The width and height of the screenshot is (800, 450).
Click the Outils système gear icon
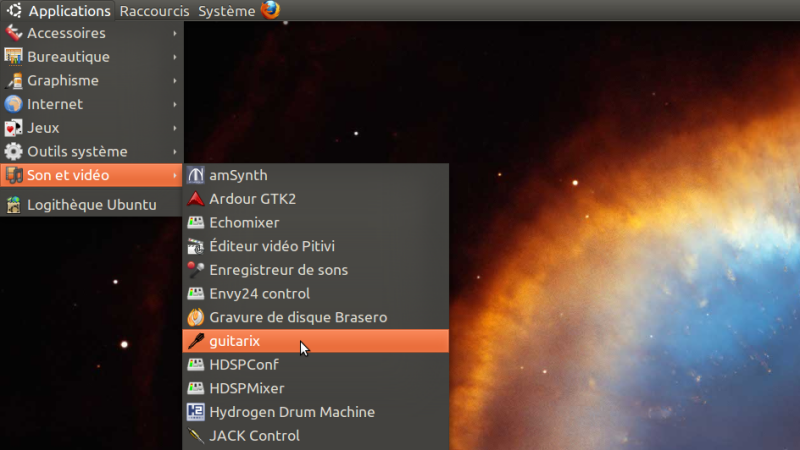(13, 152)
